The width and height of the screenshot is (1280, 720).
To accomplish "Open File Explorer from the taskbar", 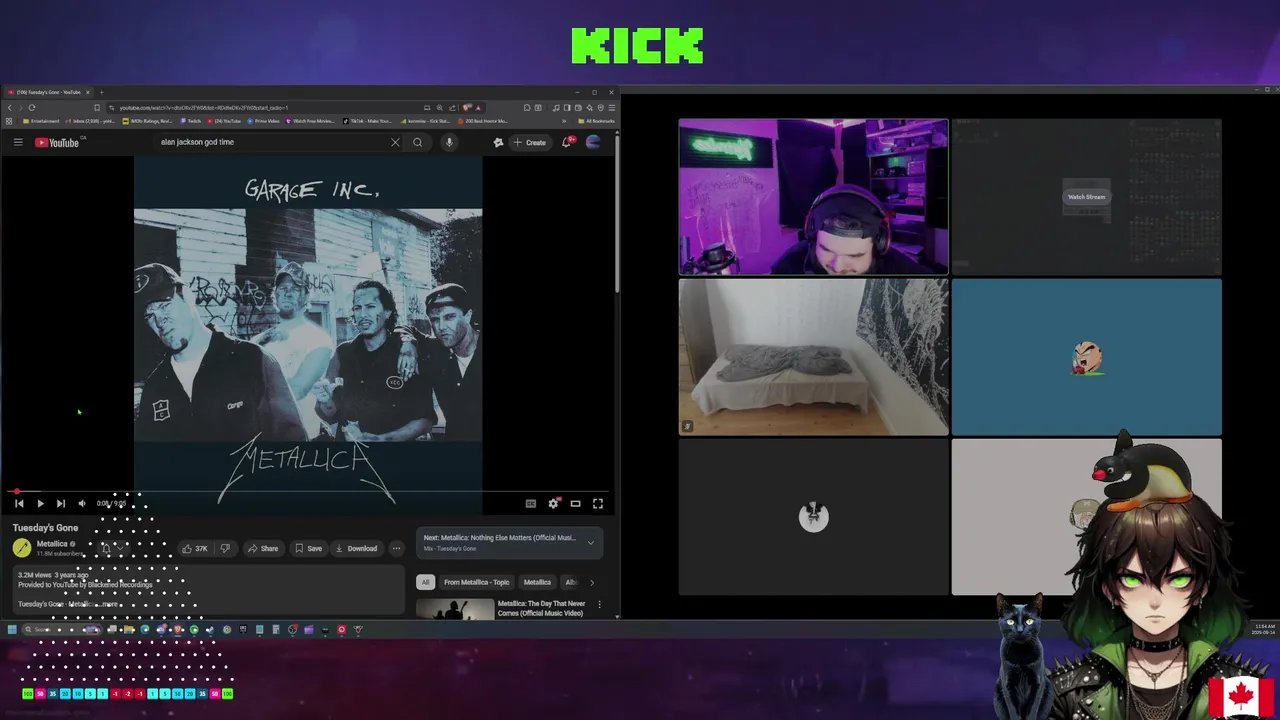I will 129,630.
